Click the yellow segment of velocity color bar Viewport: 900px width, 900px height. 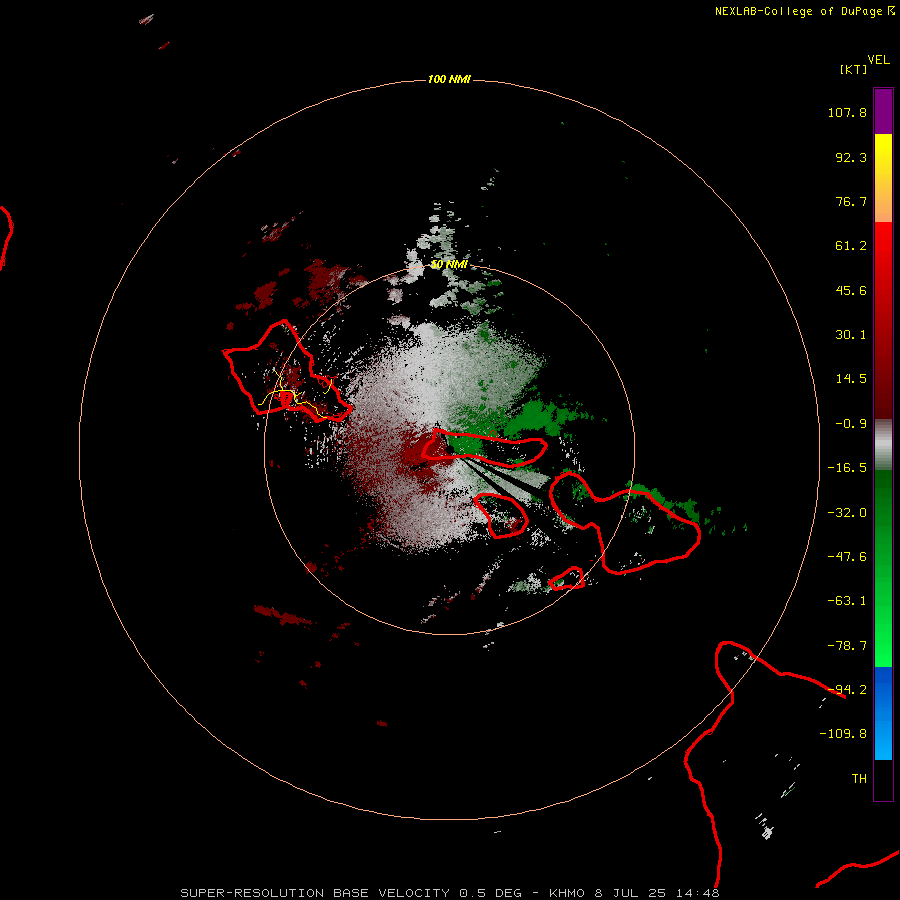point(883,155)
